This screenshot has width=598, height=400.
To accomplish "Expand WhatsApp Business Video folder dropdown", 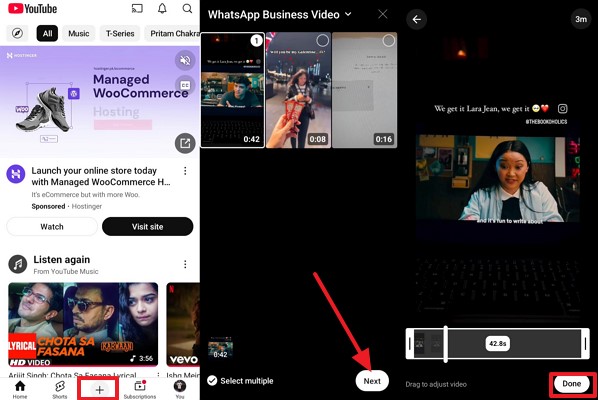I will pos(280,14).
